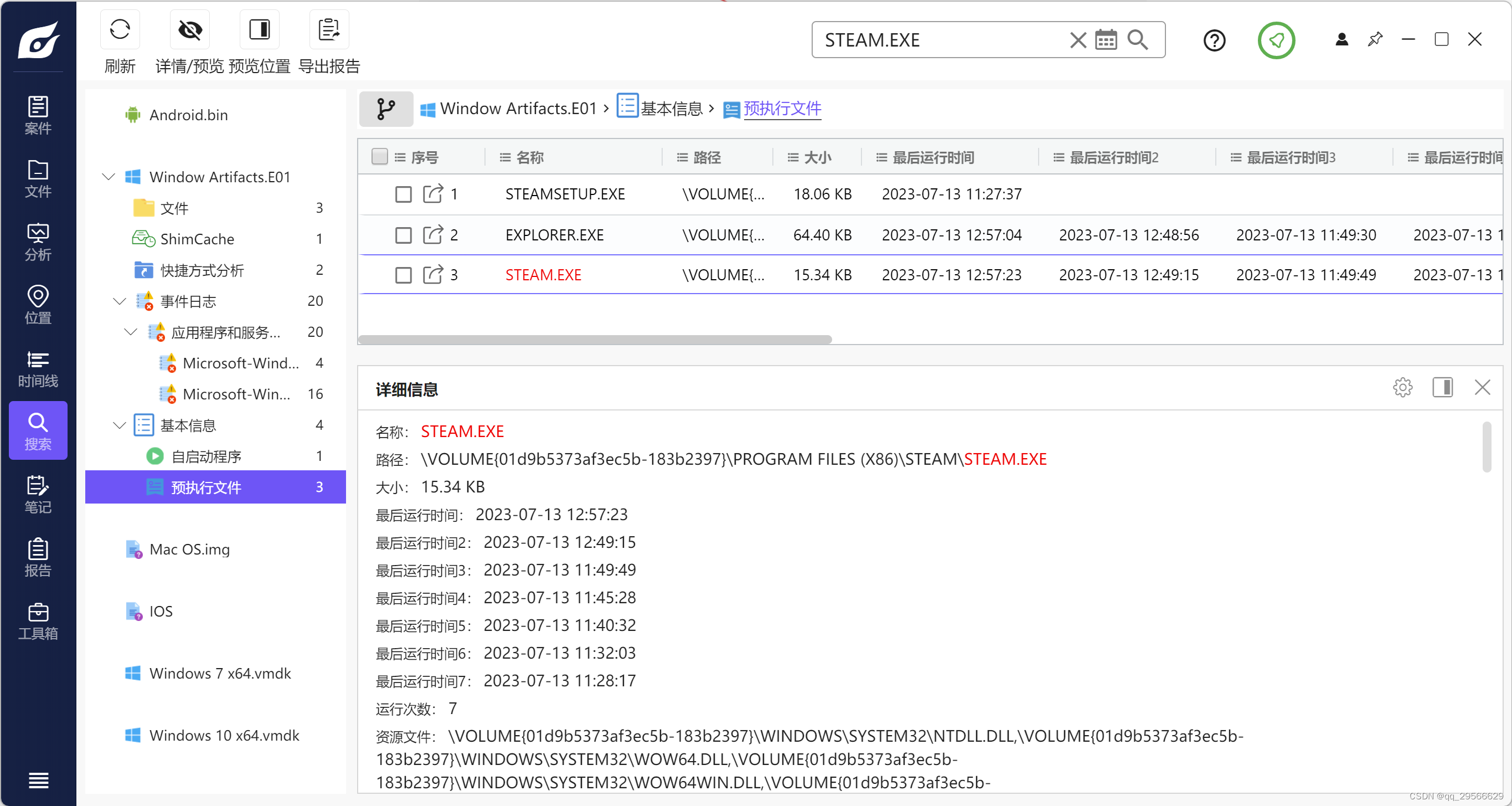Click the branch tree icon beside breadcrumb
This screenshot has height=806, width=1512.
[386, 109]
